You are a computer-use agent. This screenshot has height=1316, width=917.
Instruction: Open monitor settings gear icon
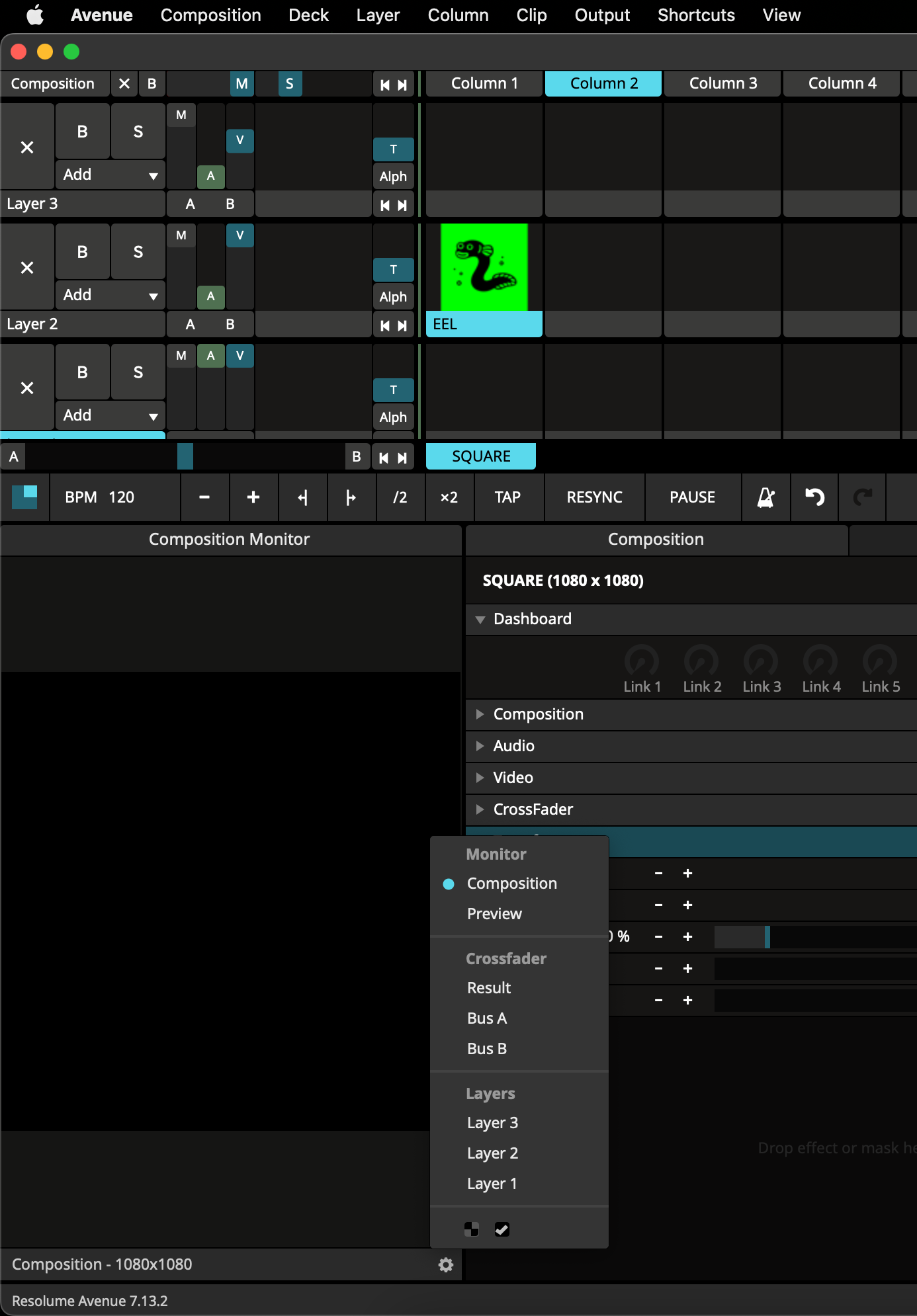(x=446, y=1265)
